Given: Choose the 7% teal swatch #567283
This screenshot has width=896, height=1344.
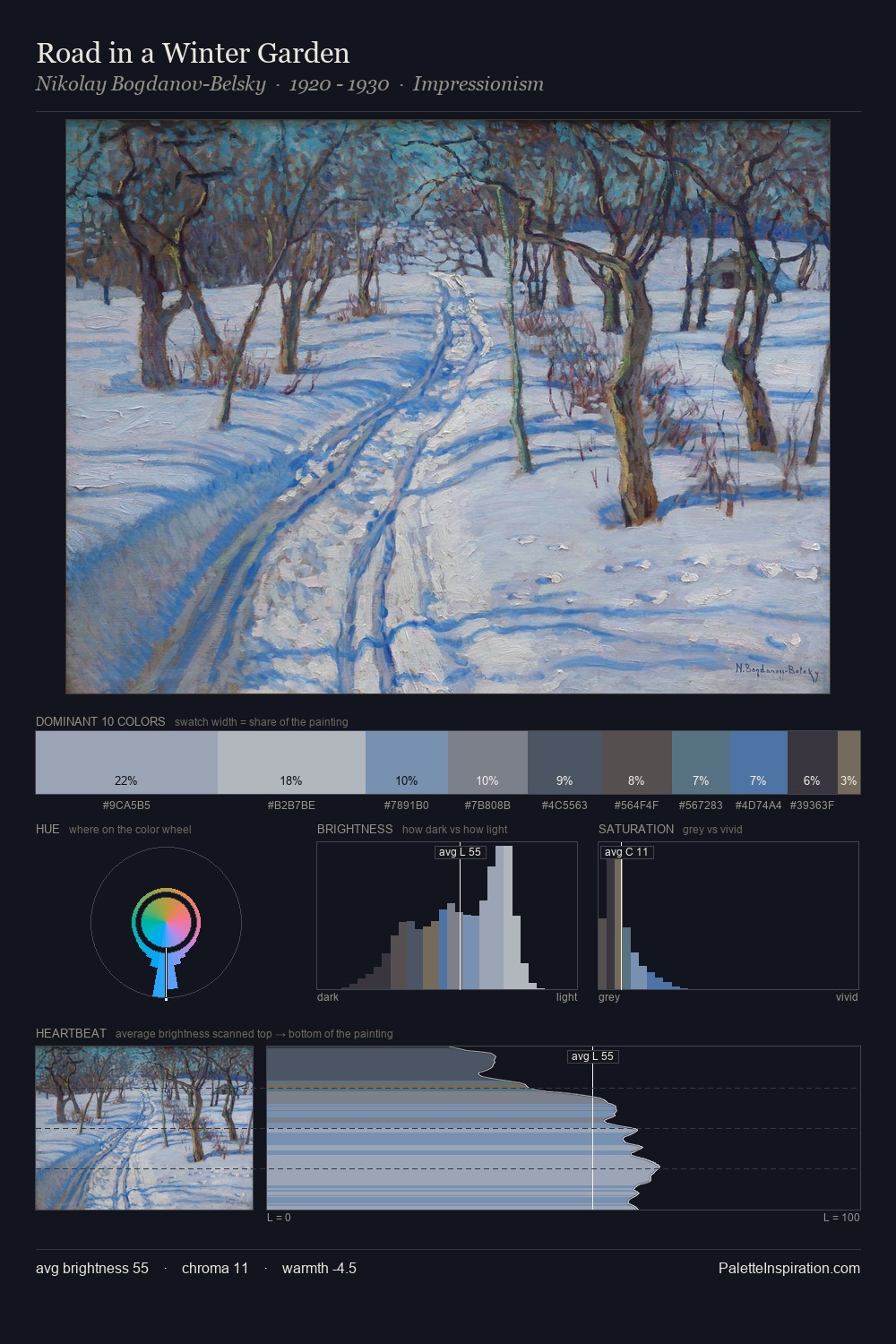Looking at the screenshot, I should (701, 762).
